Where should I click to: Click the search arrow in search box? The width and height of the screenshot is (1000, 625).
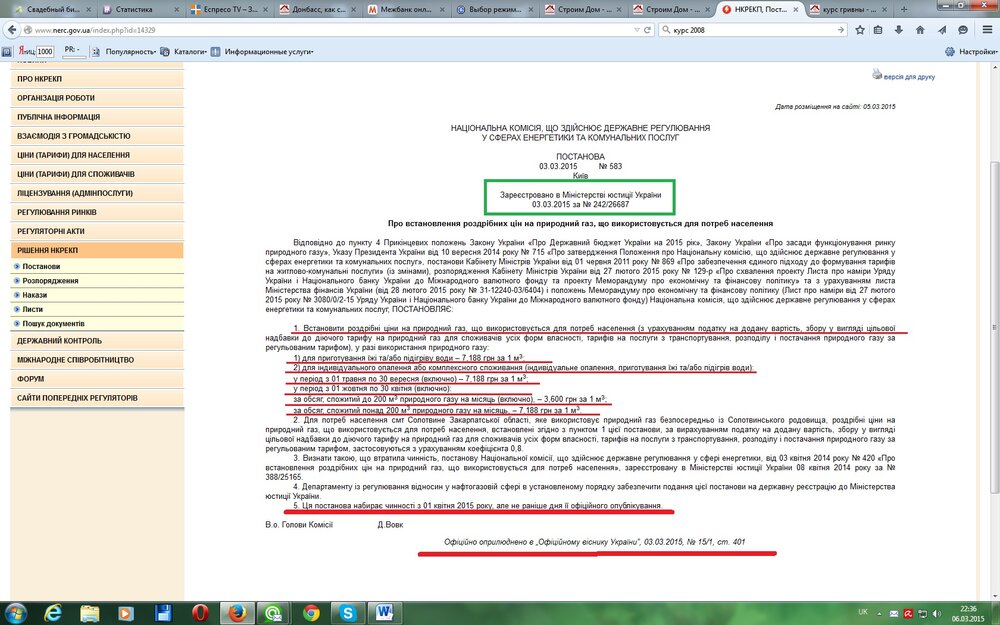pos(841,30)
